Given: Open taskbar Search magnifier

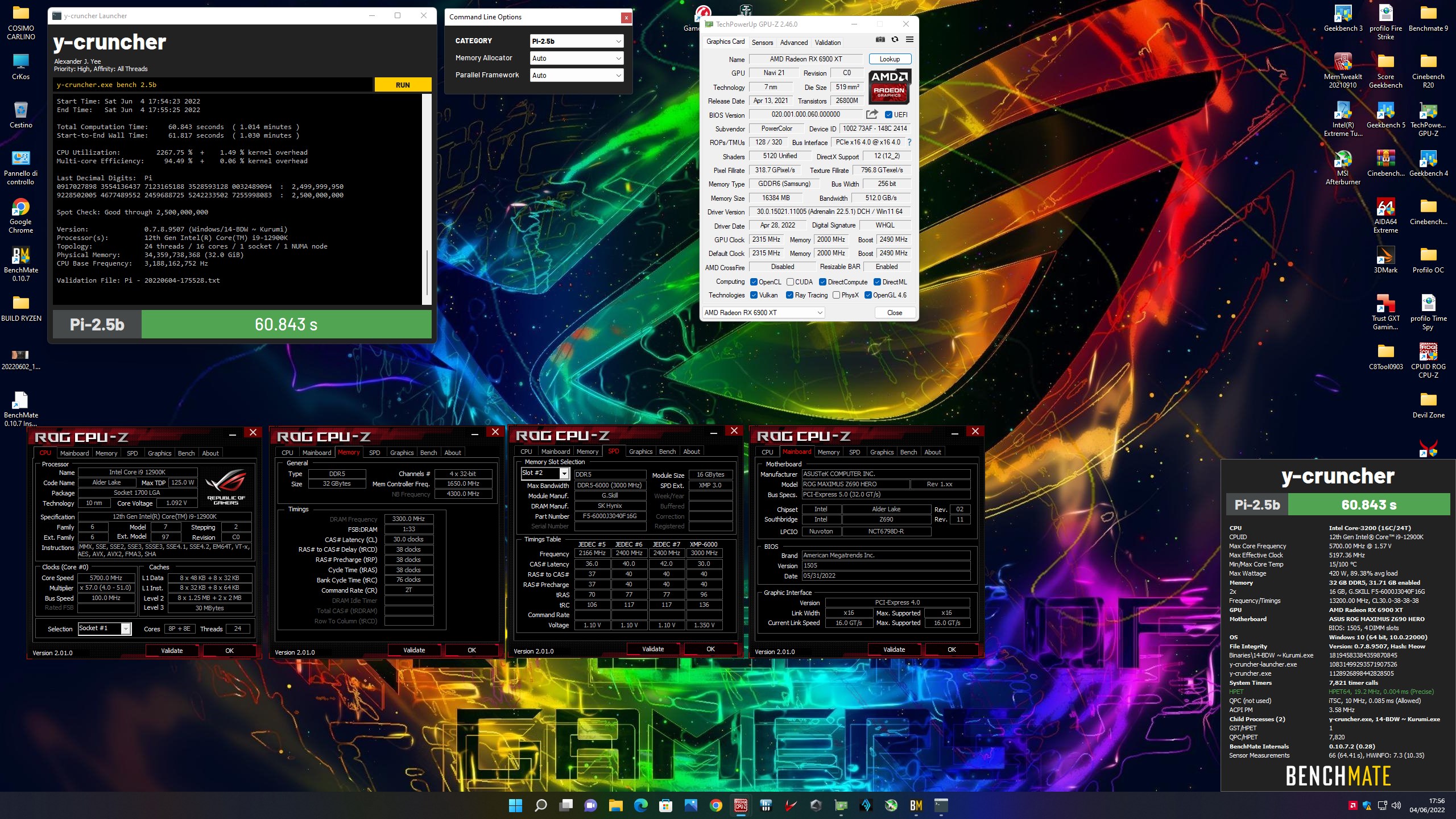Looking at the screenshot, I should tap(540, 805).
